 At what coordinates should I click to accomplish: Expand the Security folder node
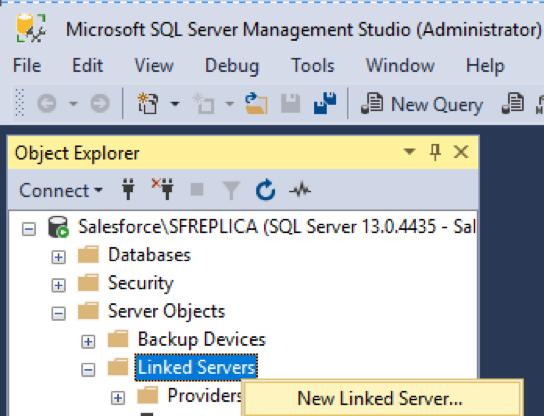pos(58,286)
